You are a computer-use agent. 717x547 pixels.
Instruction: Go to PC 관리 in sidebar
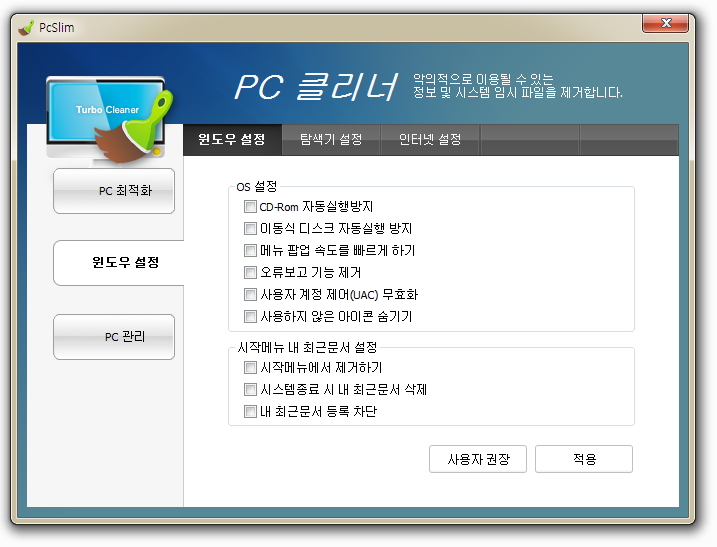114,337
